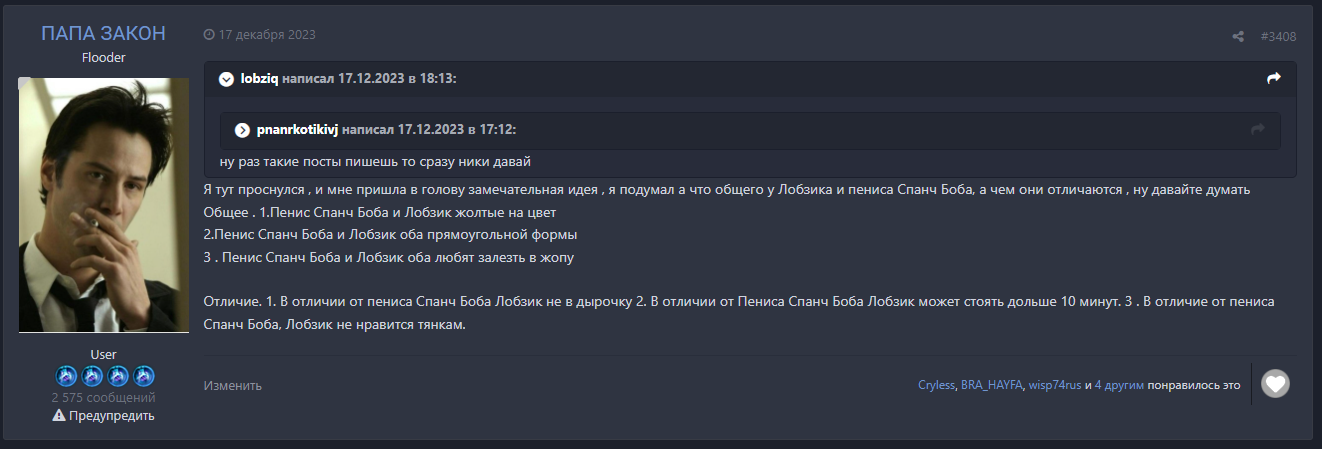Open the ПАПА ЗАКОН user profile

point(103,33)
